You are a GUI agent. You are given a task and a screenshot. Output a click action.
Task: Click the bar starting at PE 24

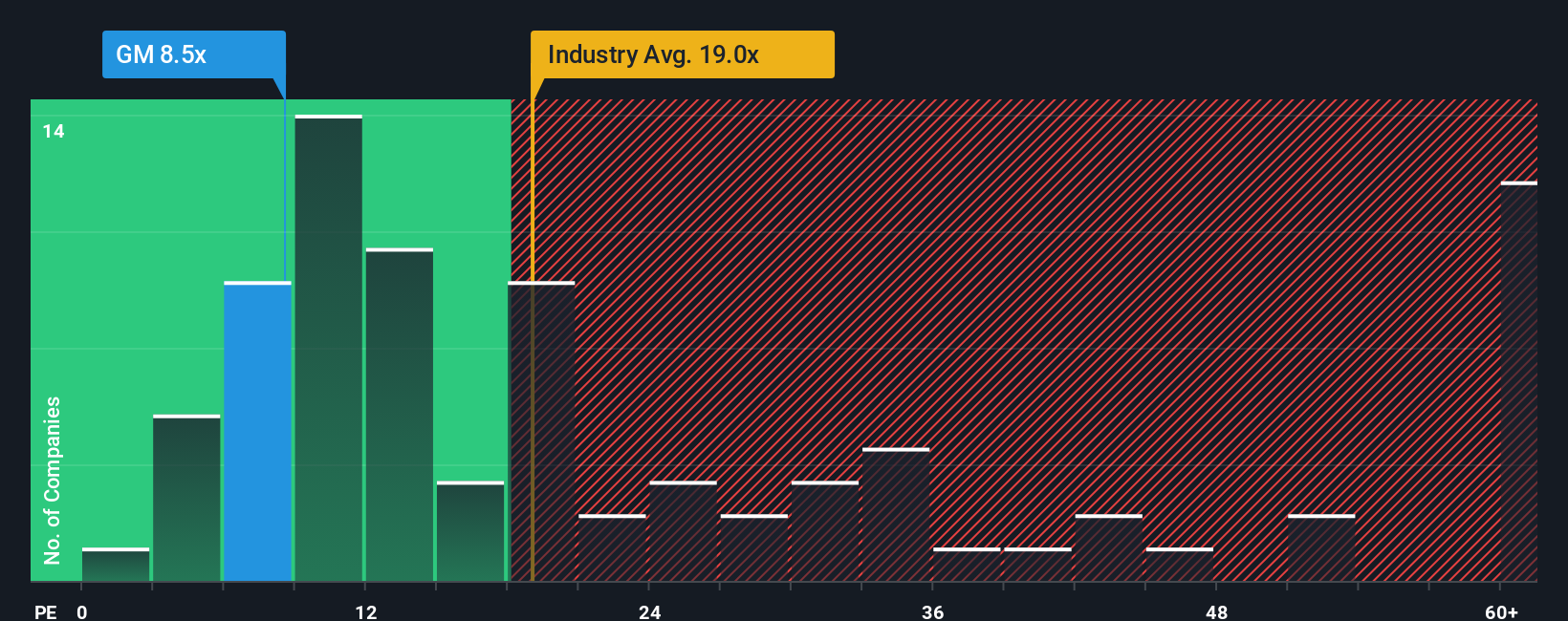(684, 531)
